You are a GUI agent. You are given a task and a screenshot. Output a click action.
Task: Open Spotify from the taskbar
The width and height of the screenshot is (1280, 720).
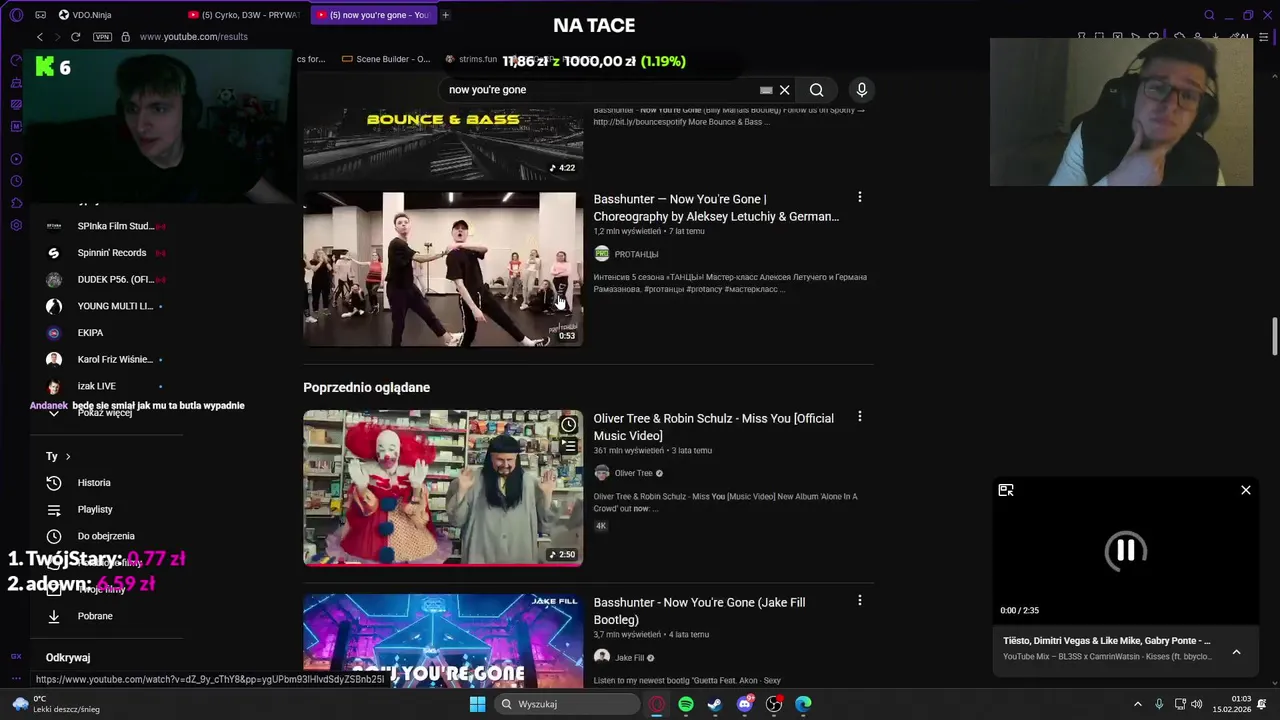tap(686, 704)
